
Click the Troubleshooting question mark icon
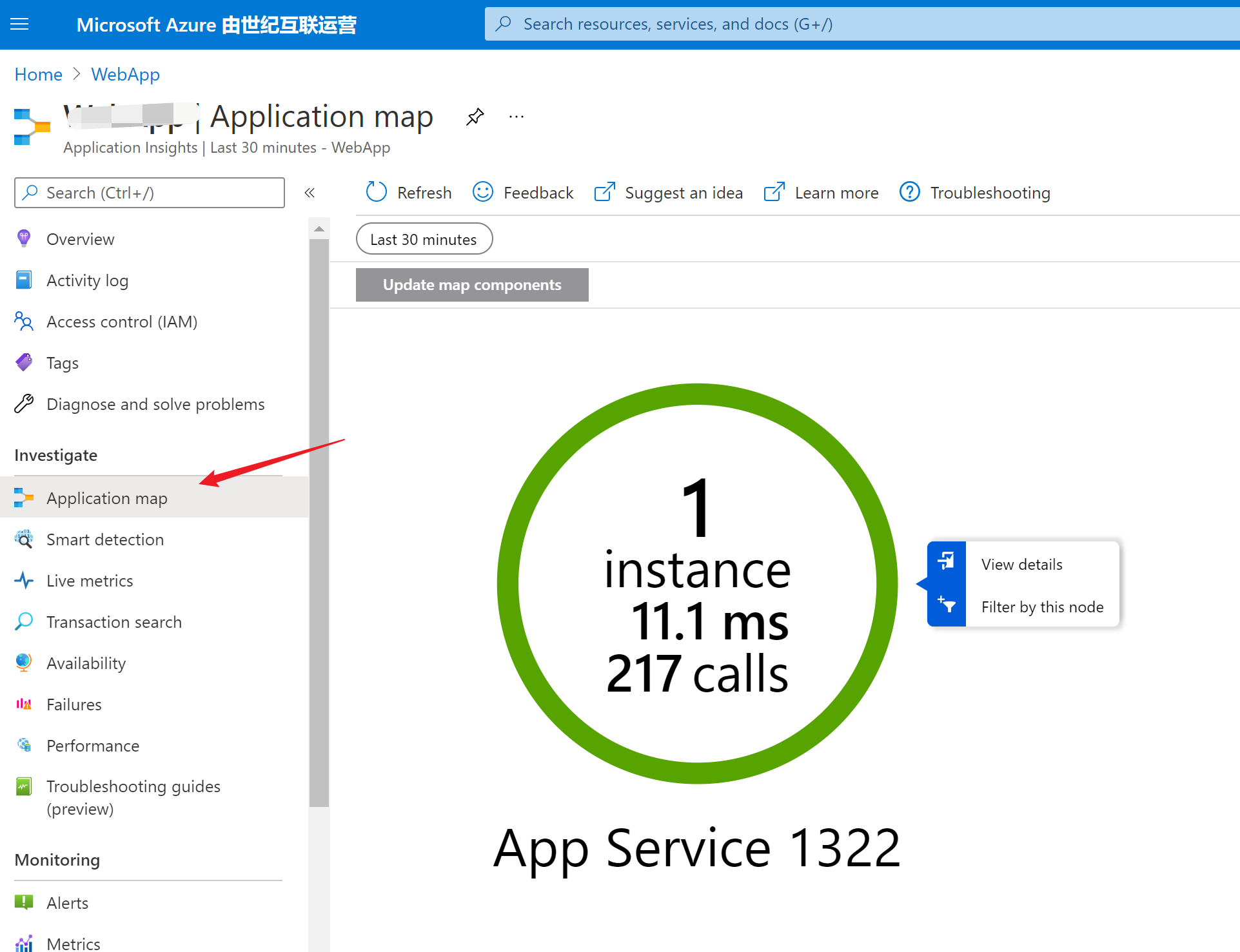click(909, 192)
